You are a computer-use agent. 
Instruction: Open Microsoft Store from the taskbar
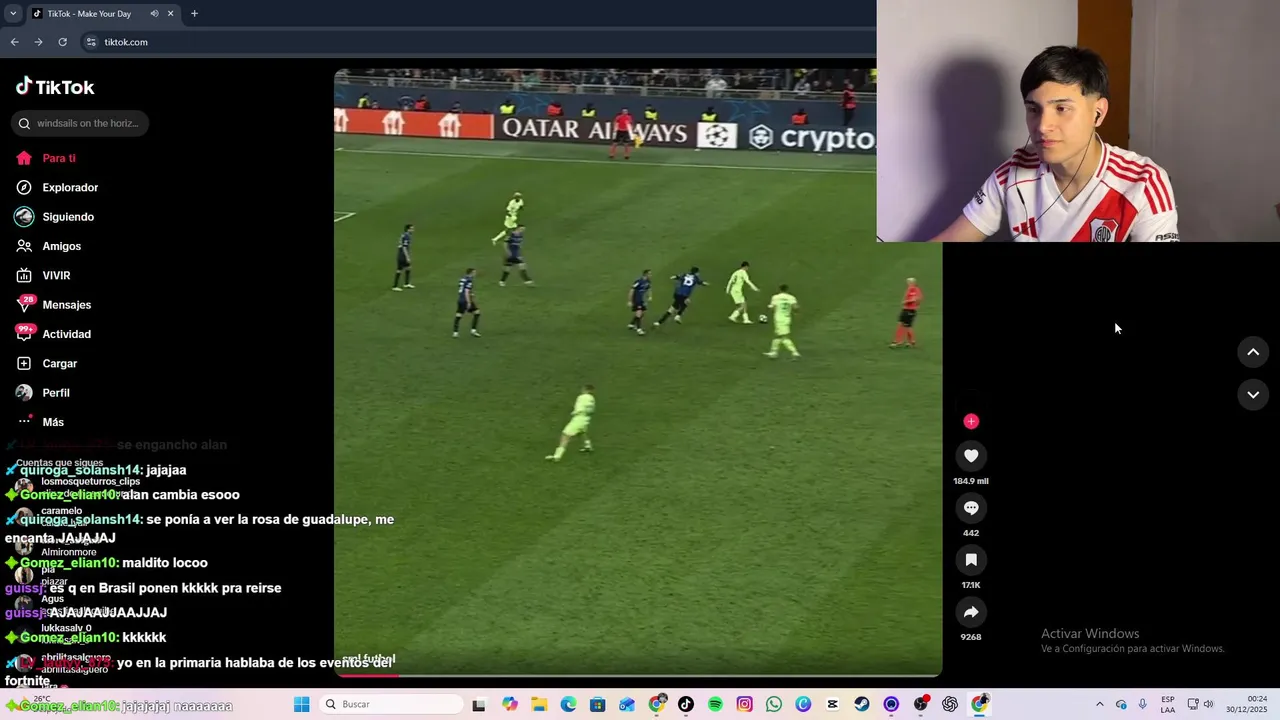click(597, 704)
